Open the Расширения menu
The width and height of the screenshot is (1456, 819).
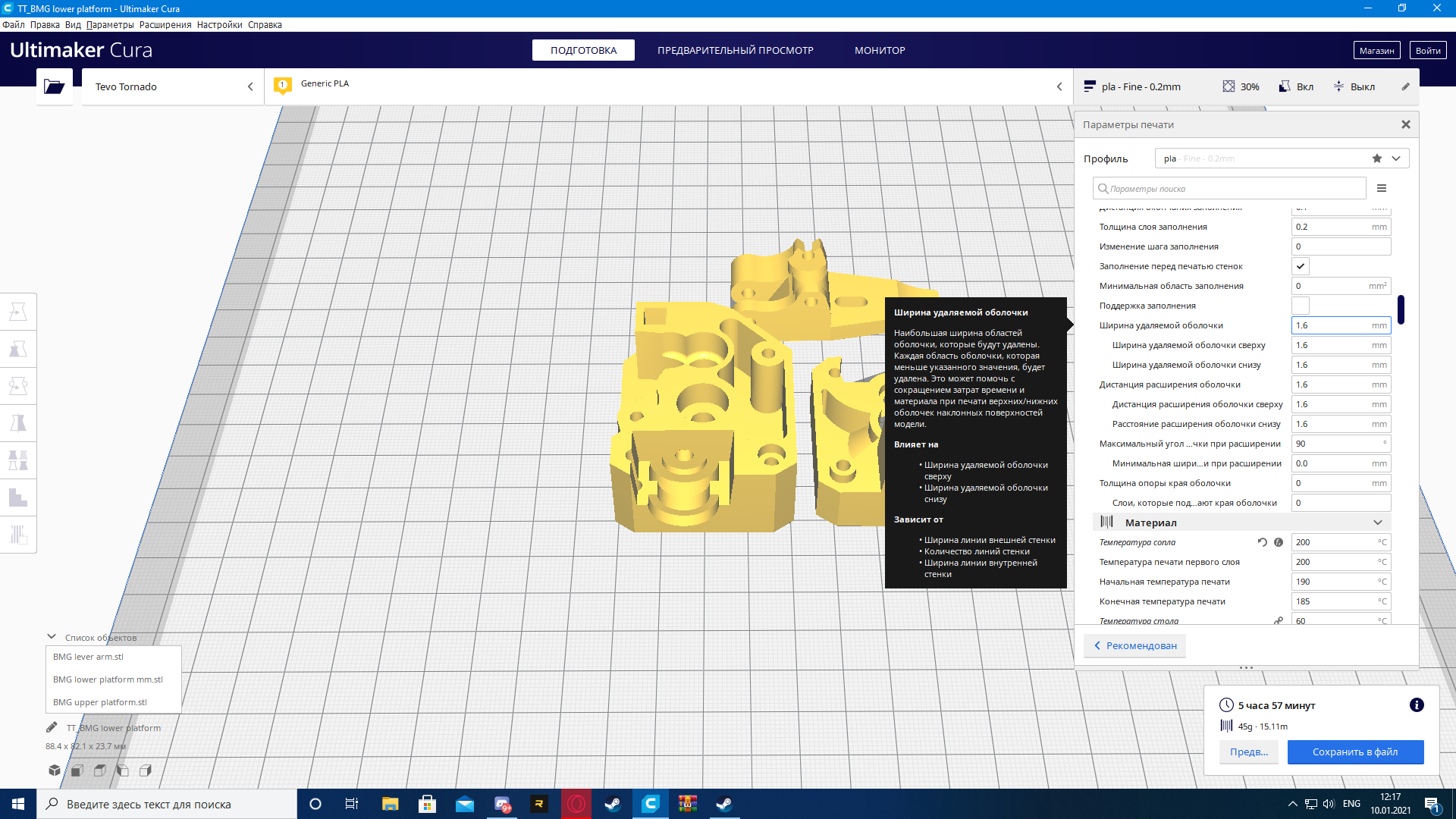[165, 25]
